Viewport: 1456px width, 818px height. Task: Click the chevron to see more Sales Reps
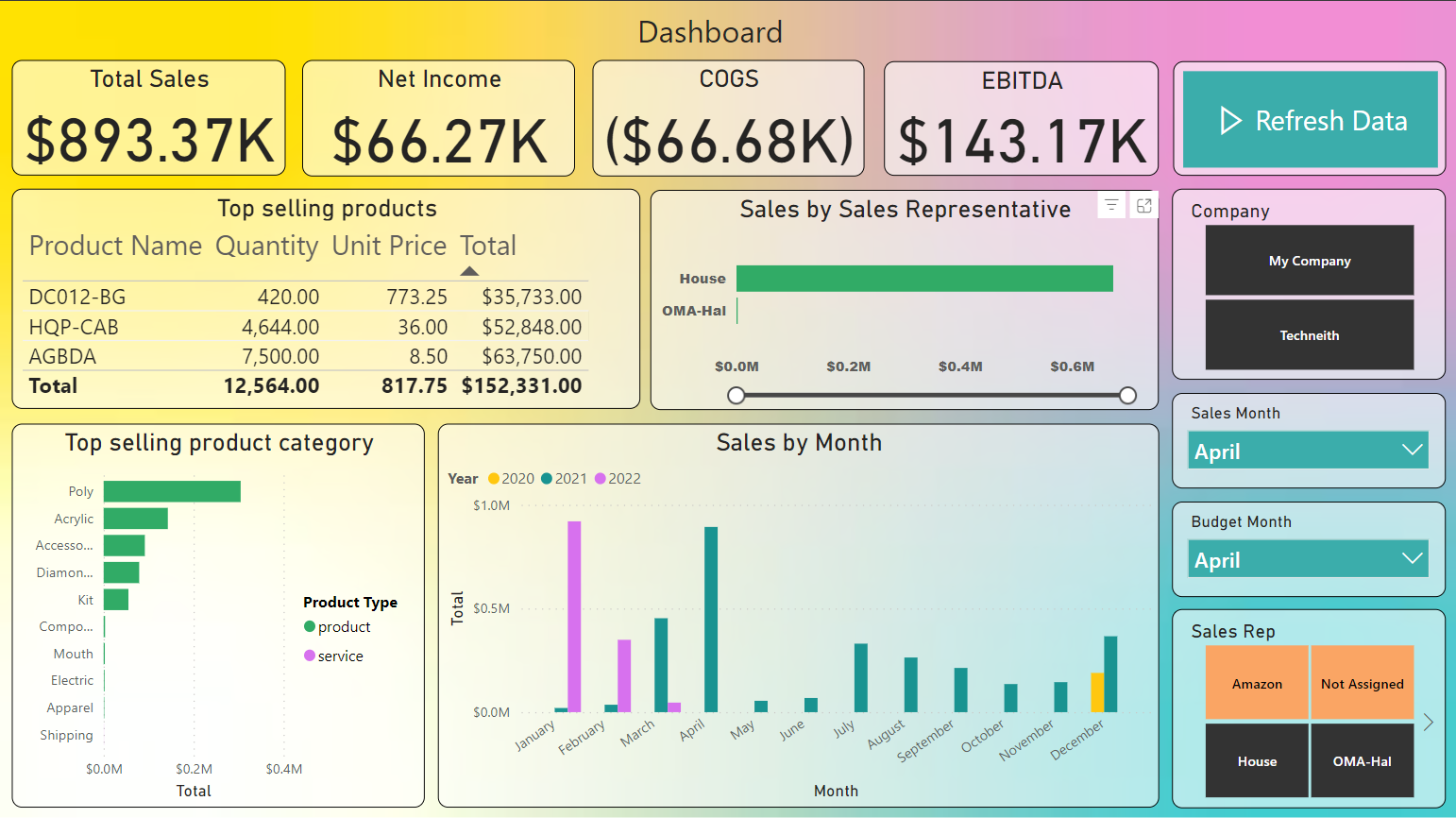tap(1429, 722)
